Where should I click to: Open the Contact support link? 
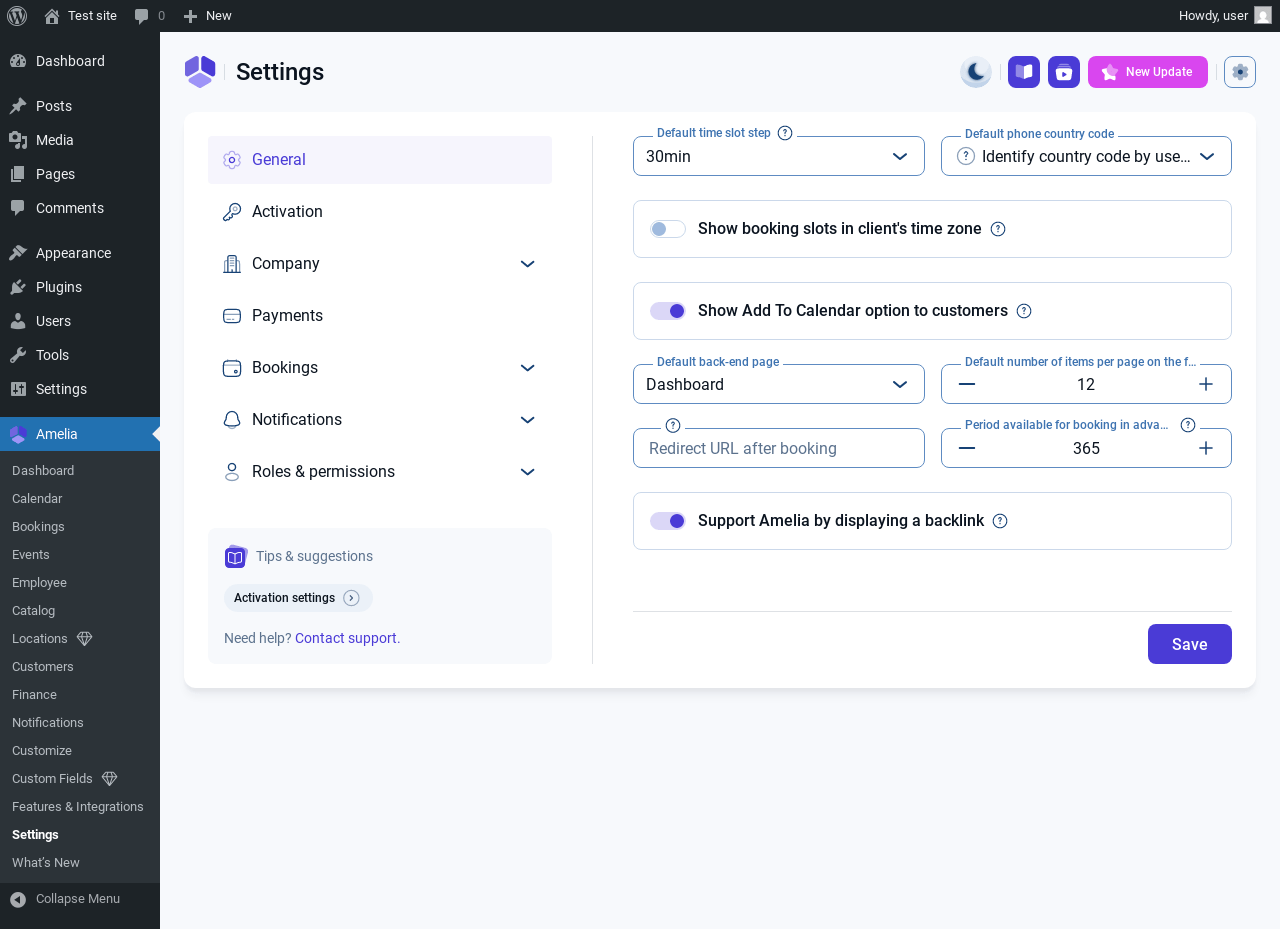pyautogui.click(x=347, y=638)
